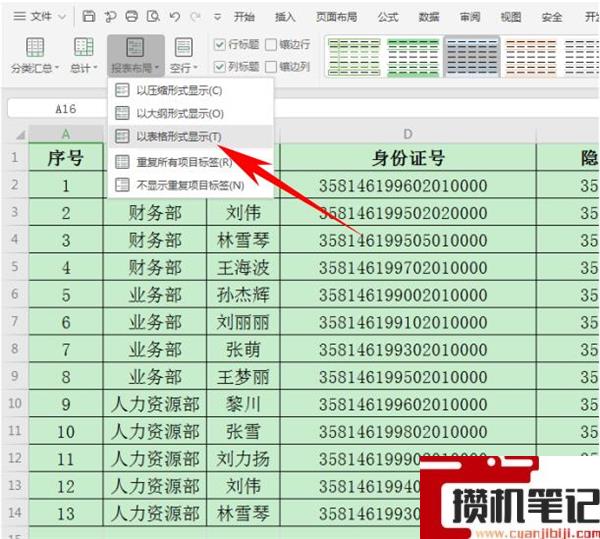Click the Save icon in quick toolbar
This screenshot has width=600, height=539.
click(x=89, y=16)
